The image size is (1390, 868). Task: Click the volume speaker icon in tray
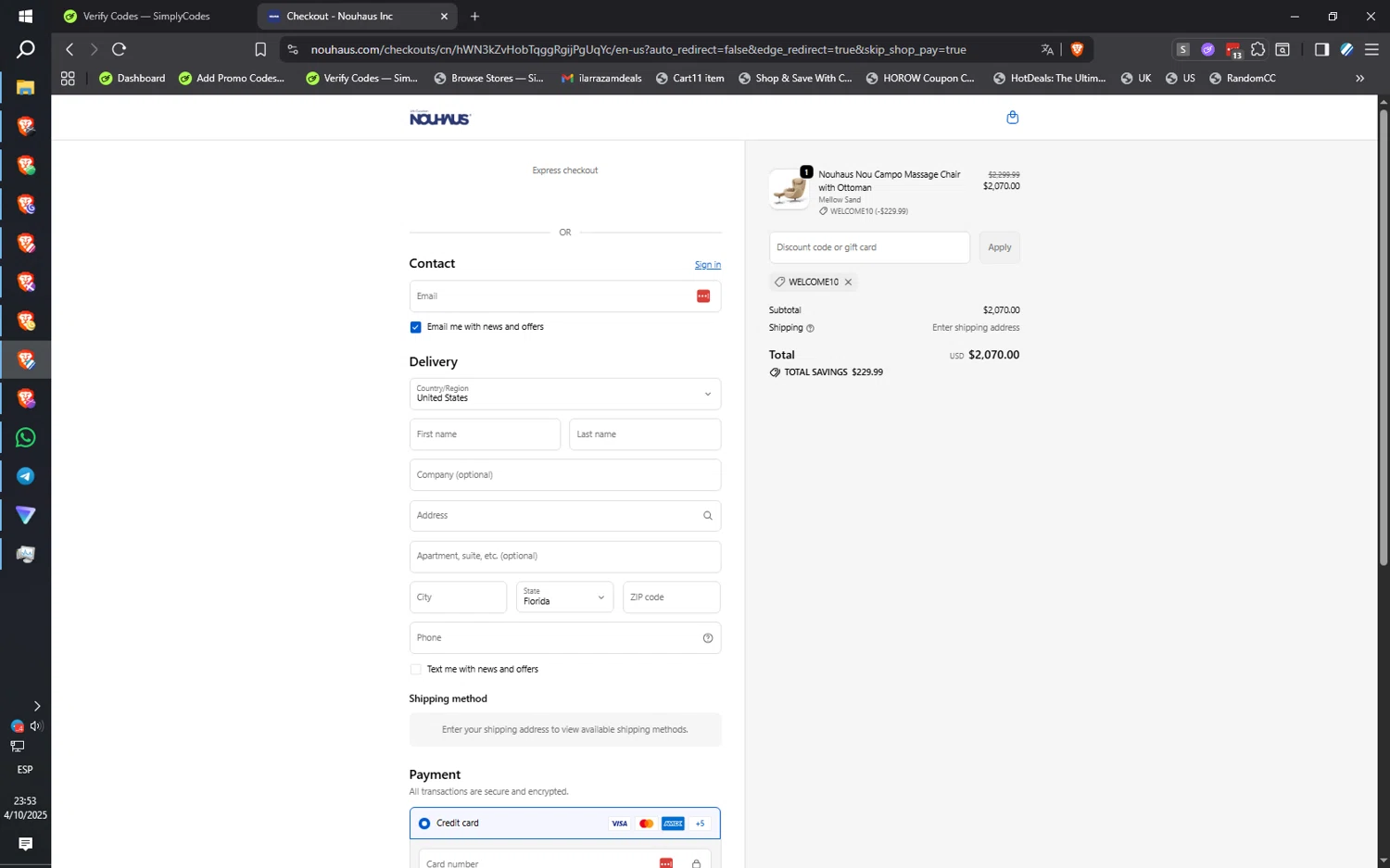[36, 726]
